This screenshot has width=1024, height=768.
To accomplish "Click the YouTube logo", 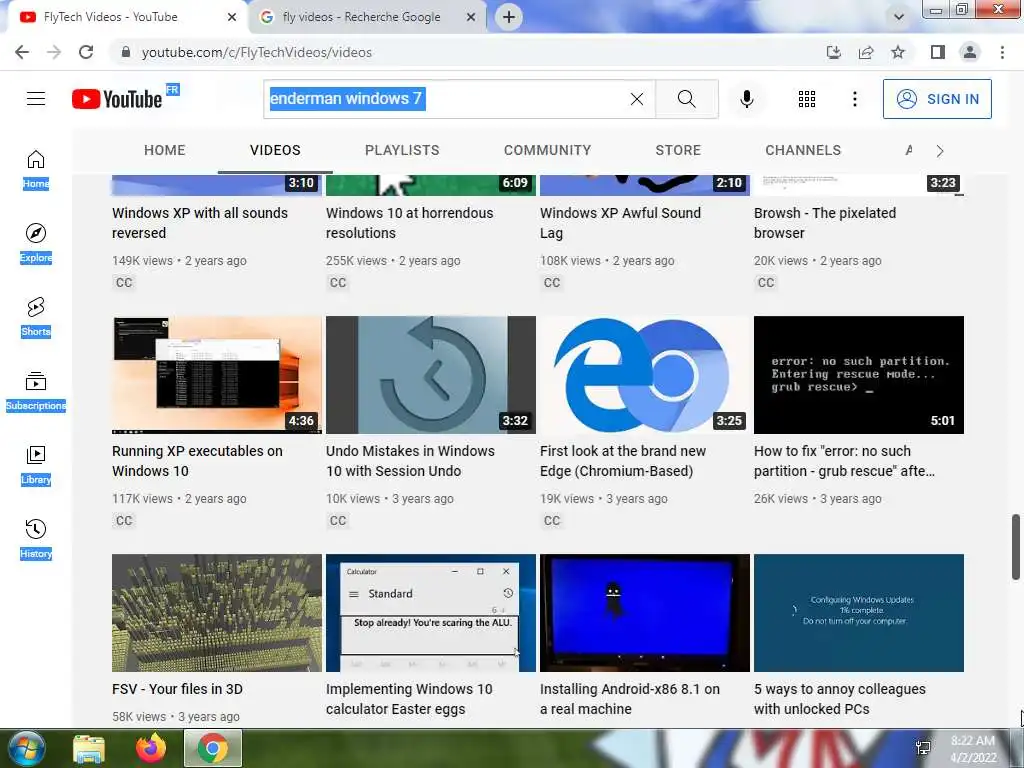I will tap(118, 99).
